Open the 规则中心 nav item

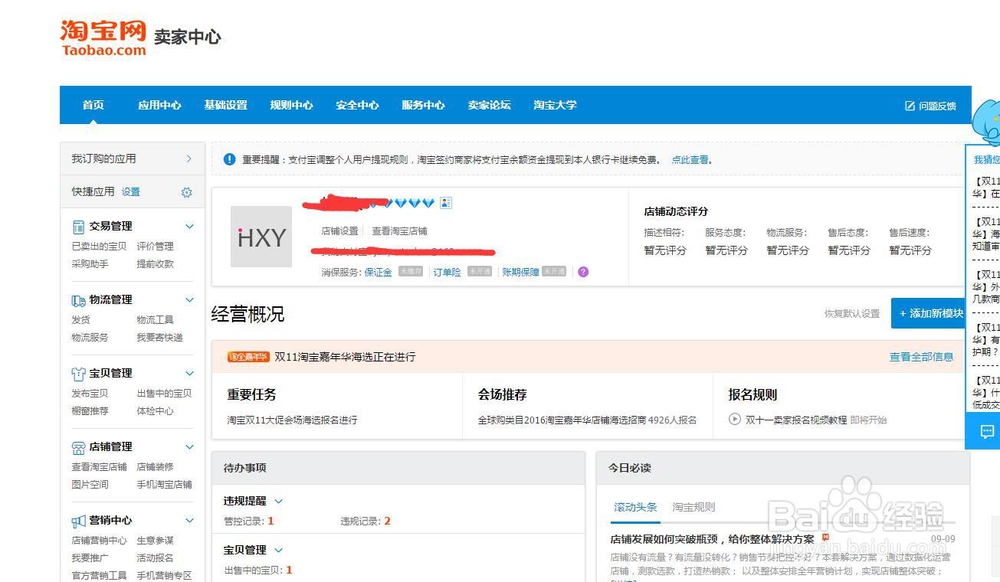click(291, 105)
